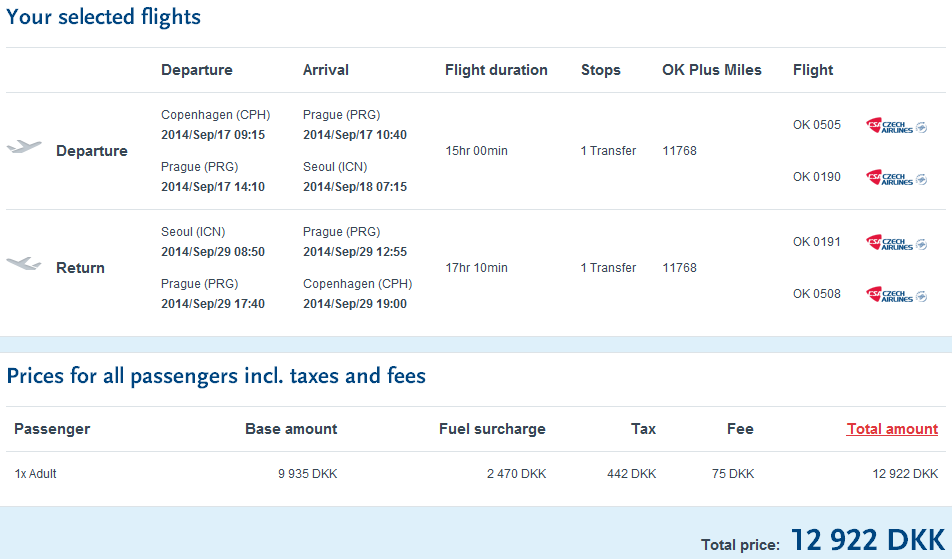Click the Fuel surcharge column header
The height and width of the screenshot is (559, 952).
[492, 429]
